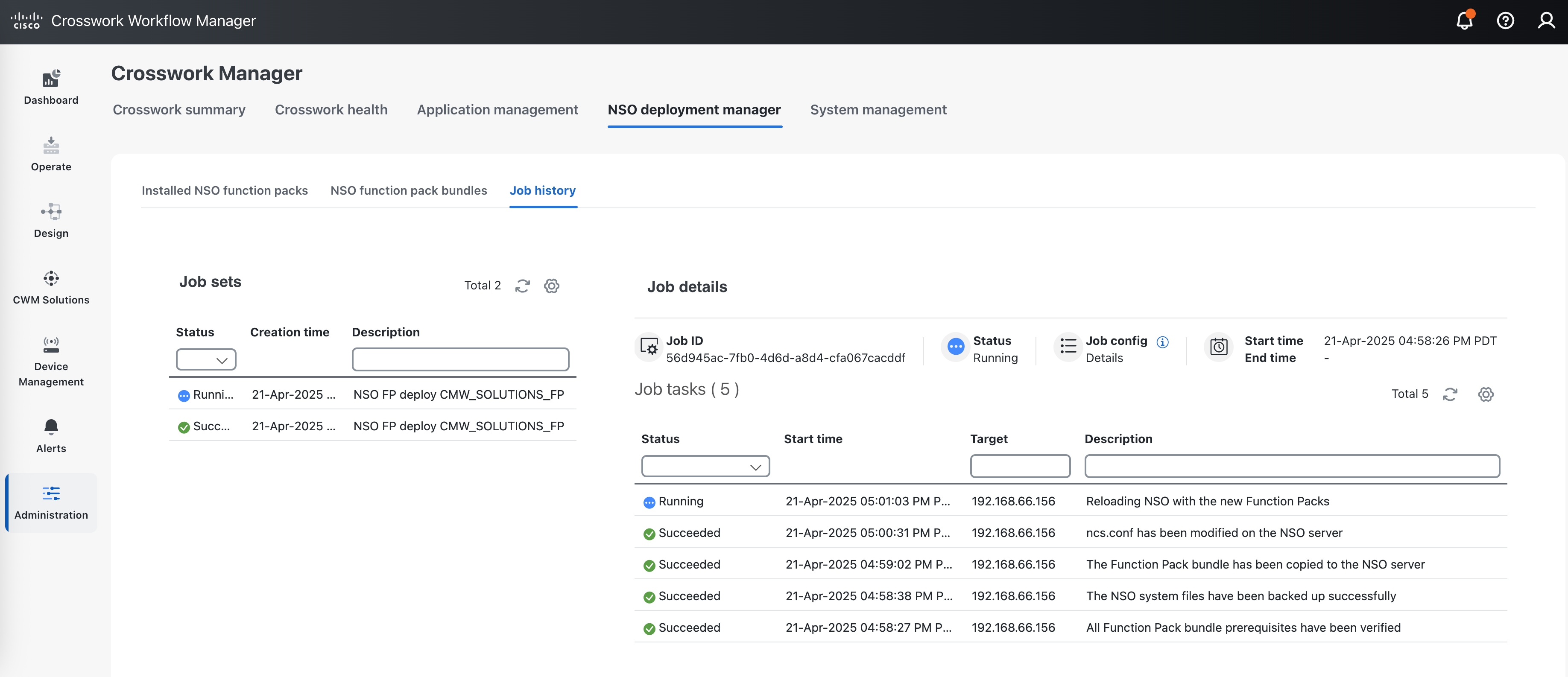Screen dimensions: 1568x677
Task: Click the Job tasks Target column header
Action: [x=989, y=439]
